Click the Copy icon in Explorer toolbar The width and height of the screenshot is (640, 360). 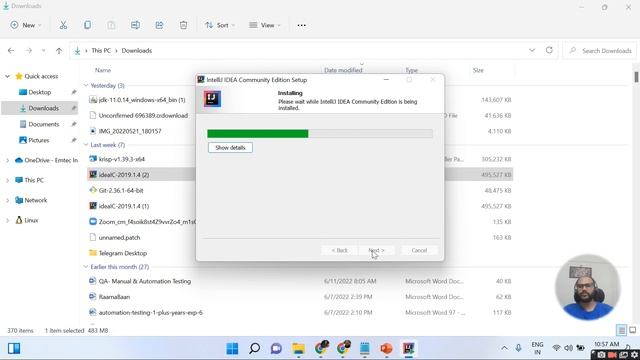[x=87, y=25]
